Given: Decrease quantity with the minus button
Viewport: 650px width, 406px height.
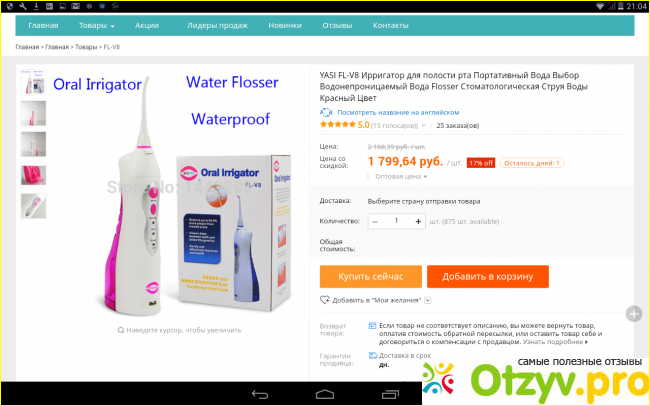Looking at the screenshot, I should coord(375,221).
